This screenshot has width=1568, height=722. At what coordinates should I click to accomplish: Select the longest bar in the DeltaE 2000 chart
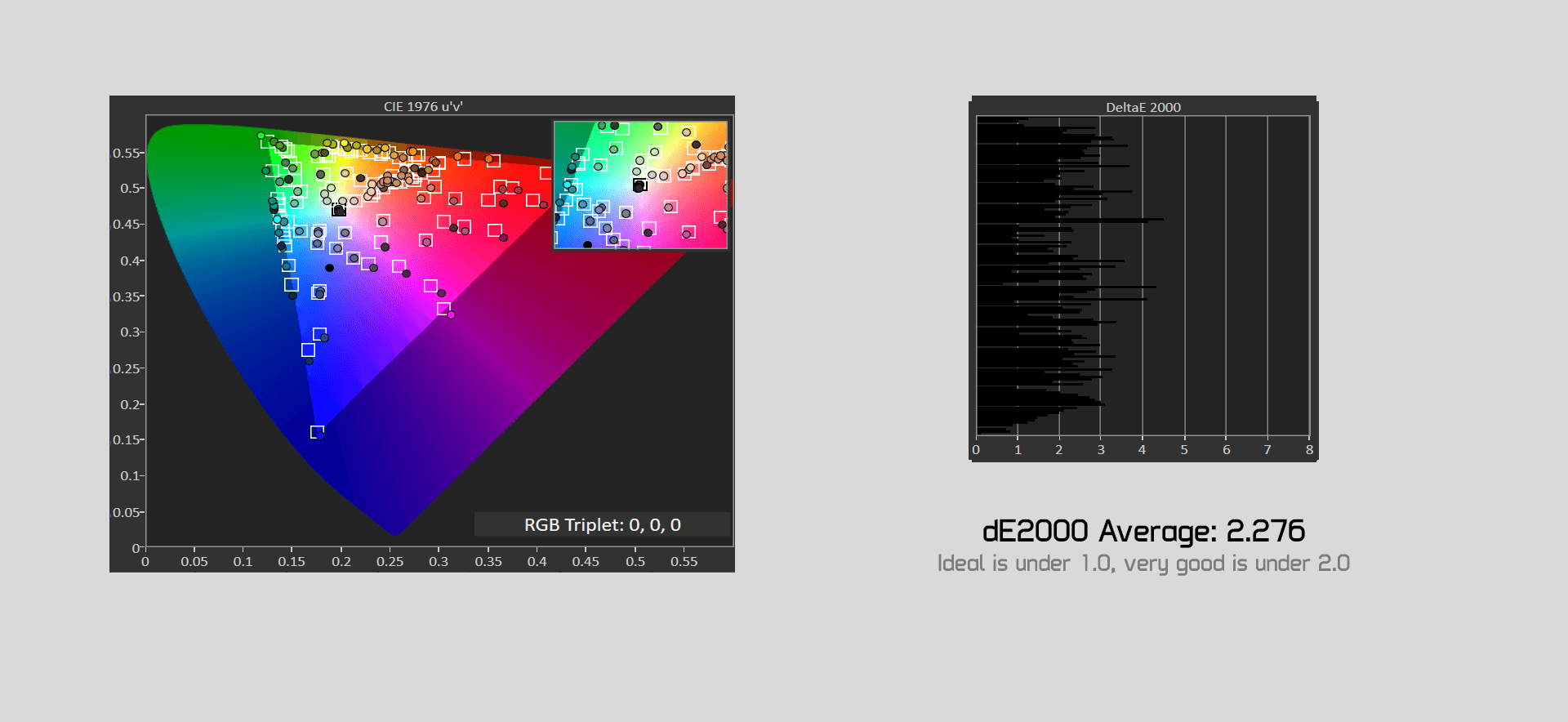click(1070, 219)
